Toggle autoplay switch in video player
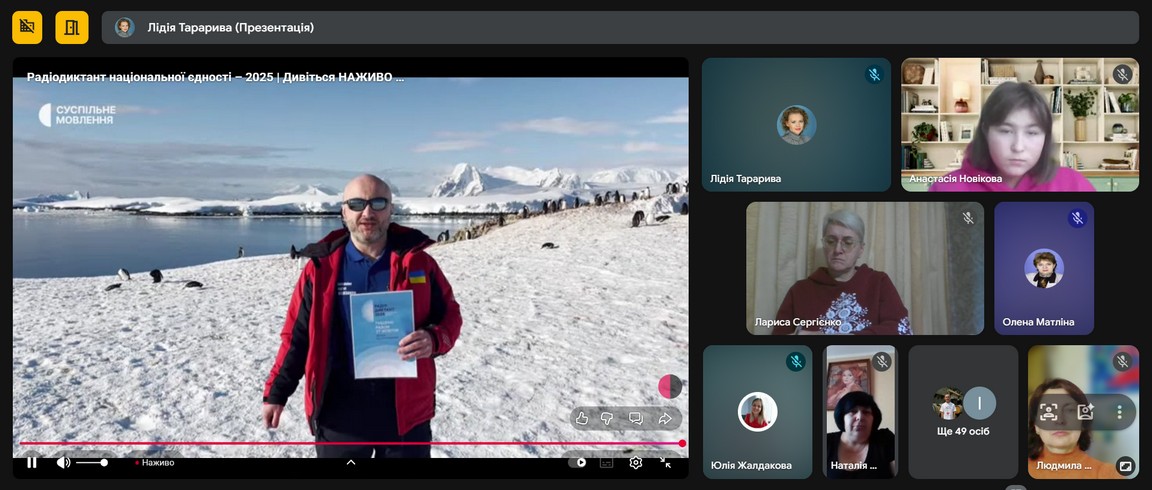The height and width of the screenshot is (490, 1152). click(577, 462)
